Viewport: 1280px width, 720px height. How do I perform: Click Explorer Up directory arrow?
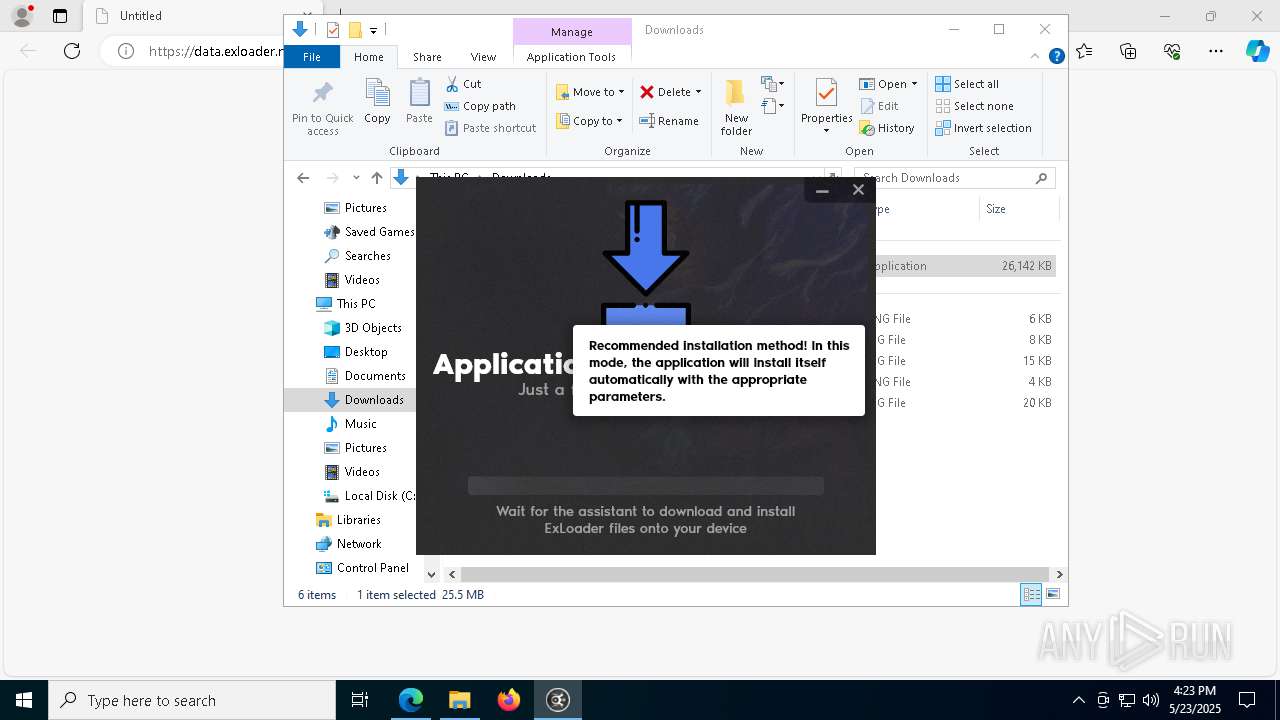pyautogui.click(x=376, y=178)
